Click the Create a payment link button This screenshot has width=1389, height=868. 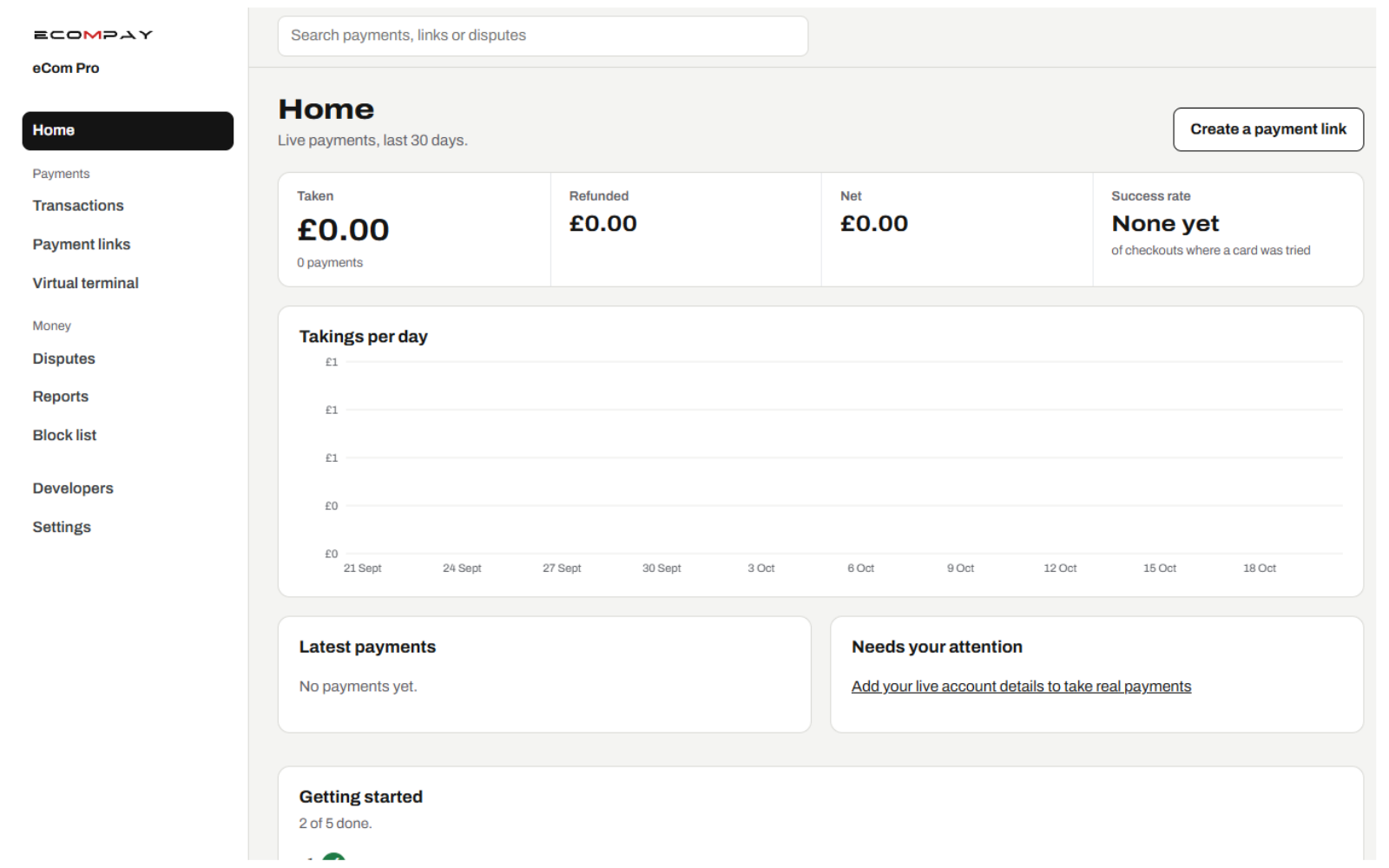coord(1268,129)
